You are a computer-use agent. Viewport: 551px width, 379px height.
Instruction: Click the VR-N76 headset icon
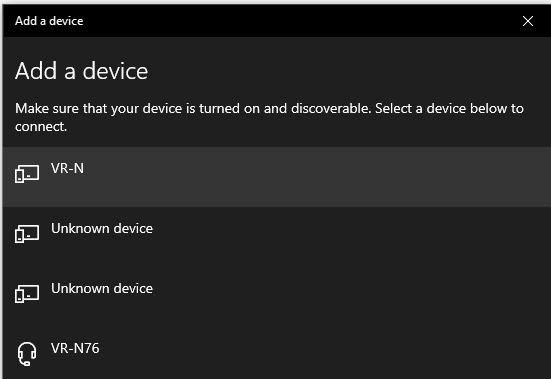27,354
